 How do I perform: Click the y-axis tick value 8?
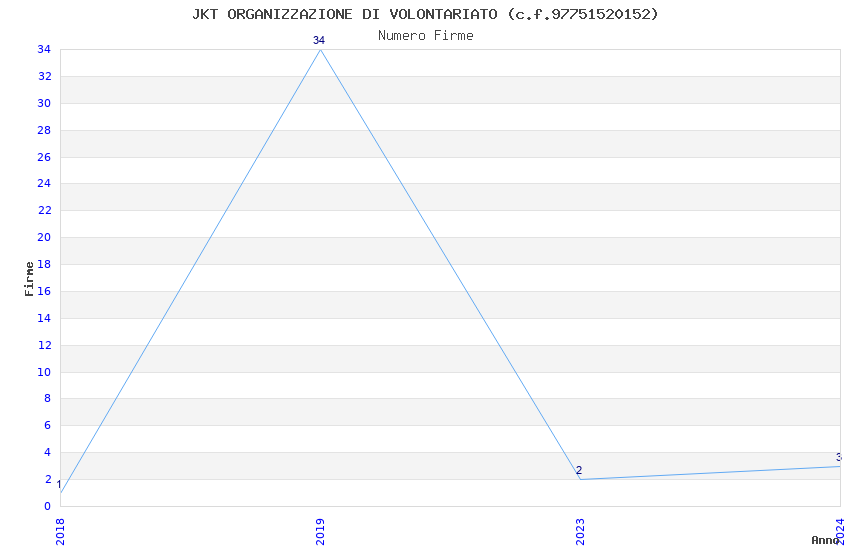(x=47, y=398)
